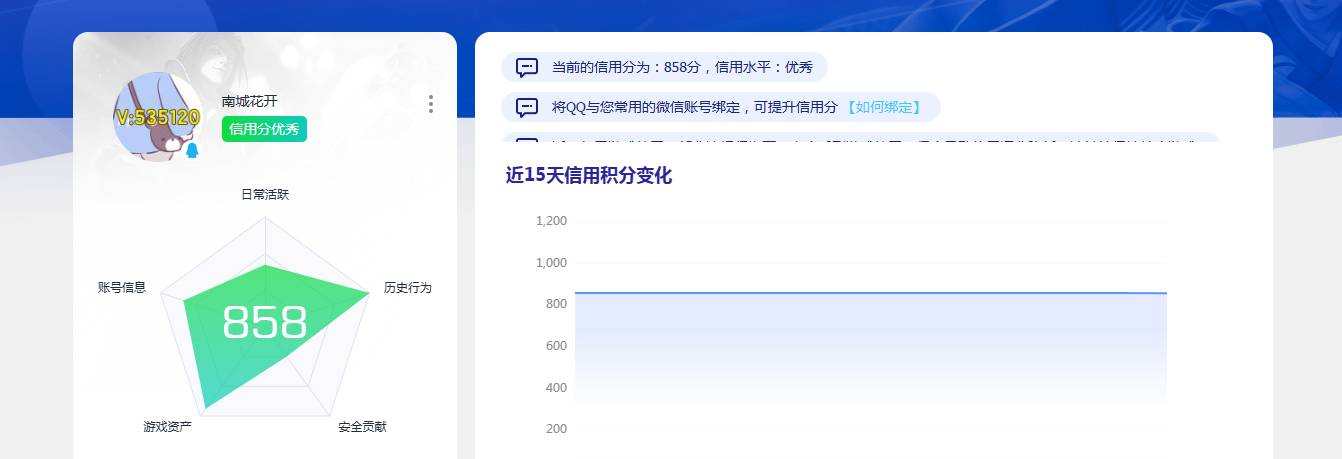The image size is (1342, 459).
Task: Click the 600 axis label
Action: (557, 346)
